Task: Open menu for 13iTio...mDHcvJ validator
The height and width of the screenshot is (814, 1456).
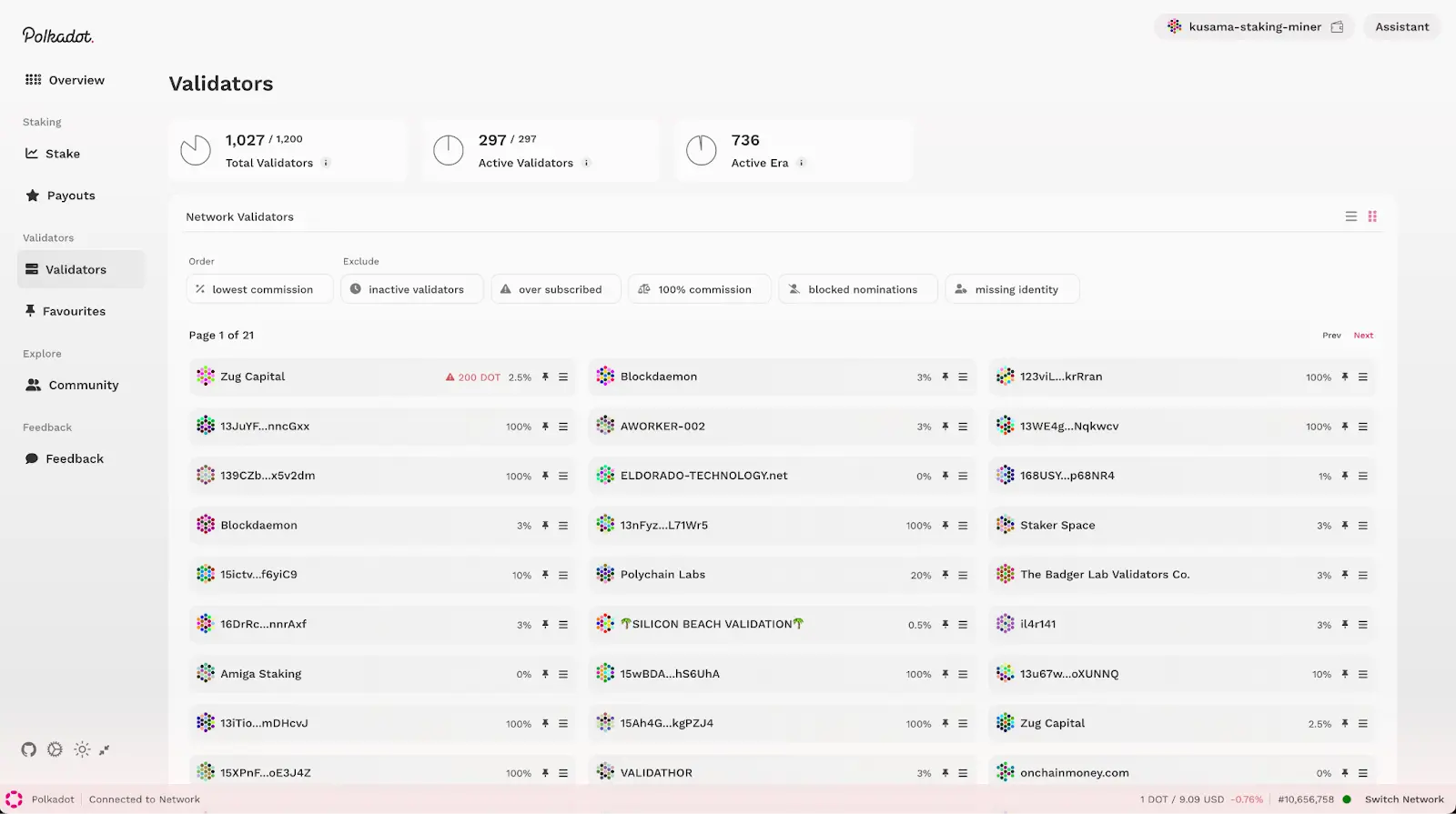Action: [x=563, y=723]
